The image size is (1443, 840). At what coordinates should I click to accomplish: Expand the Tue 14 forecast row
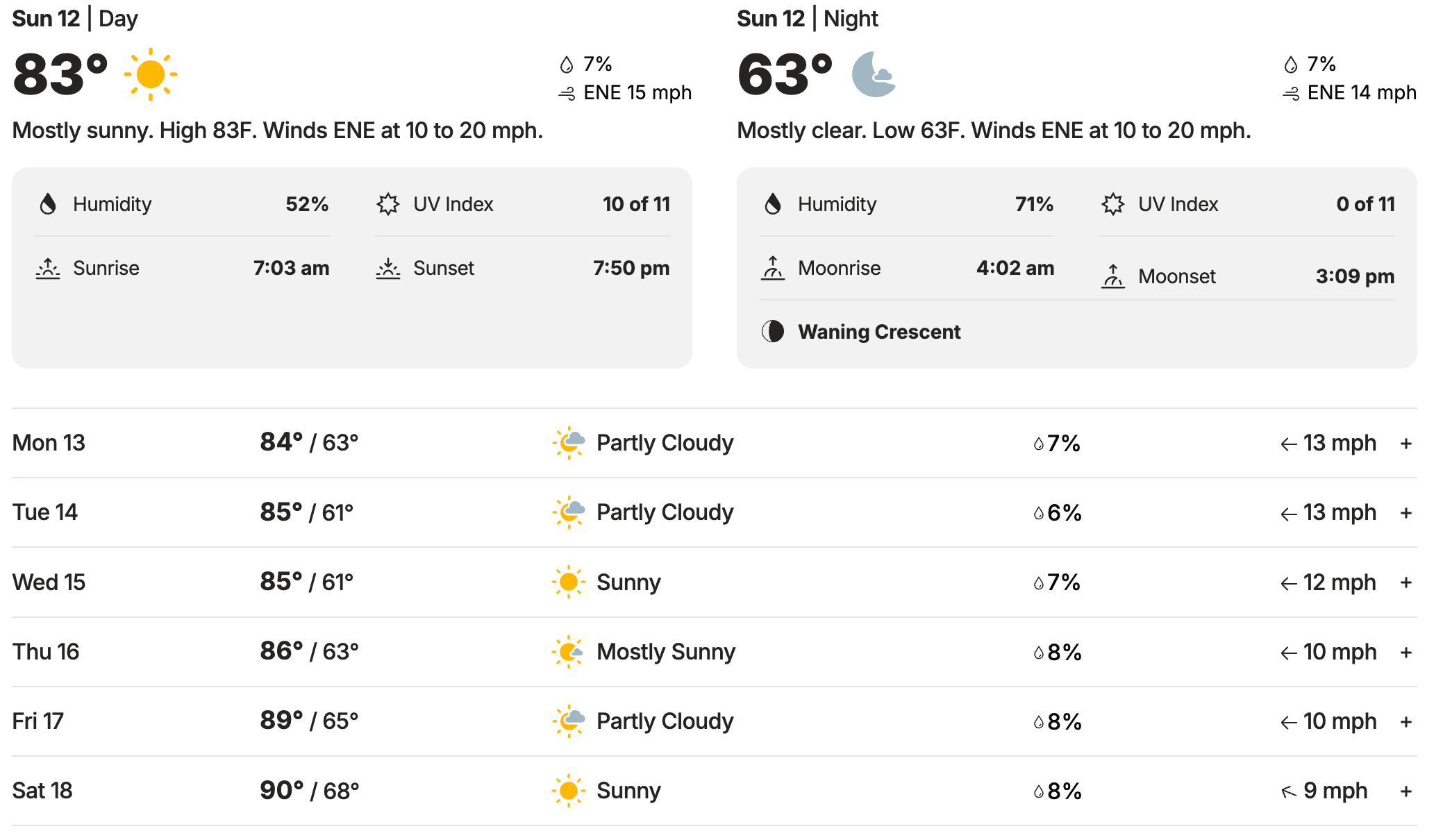pyautogui.click(x=1406, y=513)
